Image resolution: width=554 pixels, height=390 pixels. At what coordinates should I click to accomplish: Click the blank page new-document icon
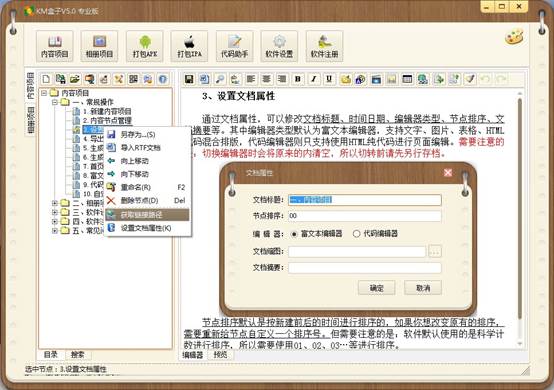tap(46, 79)
